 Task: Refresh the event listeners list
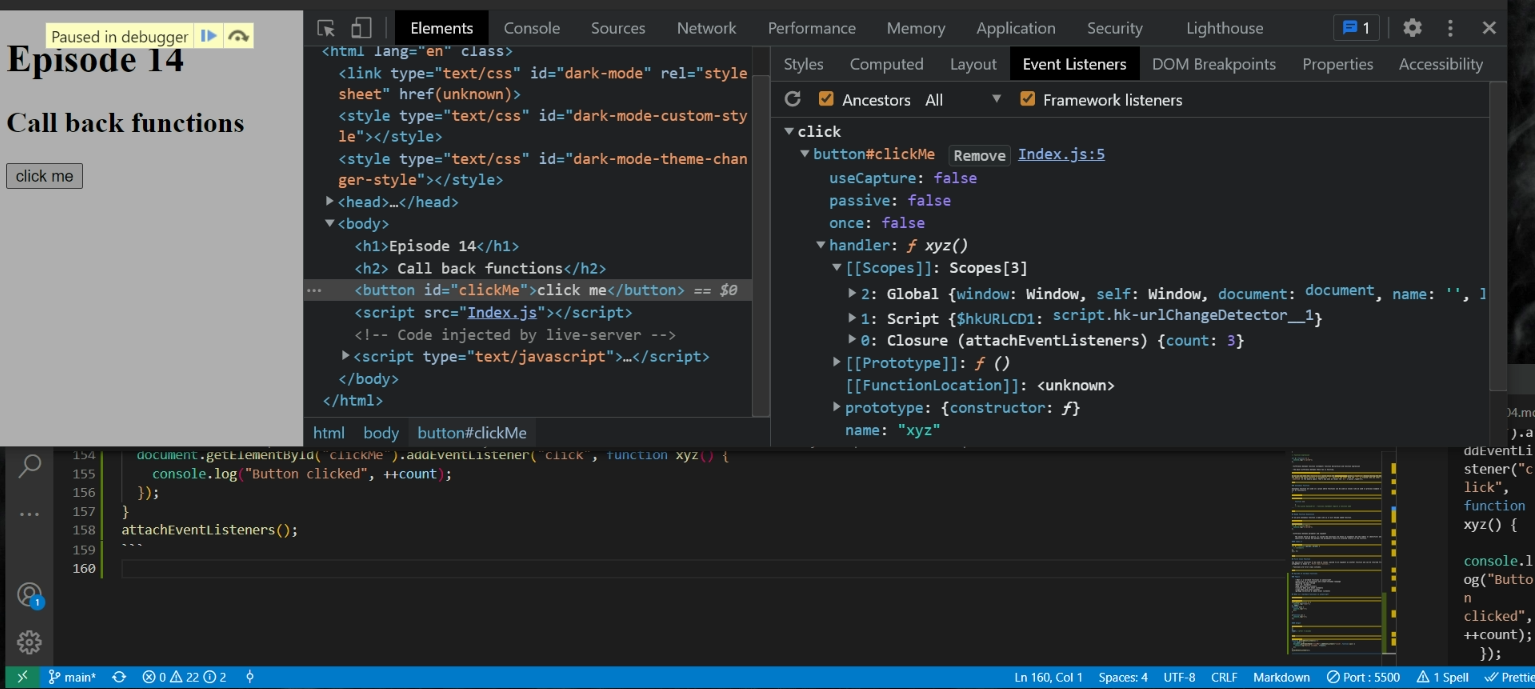[x=793, y=99]
